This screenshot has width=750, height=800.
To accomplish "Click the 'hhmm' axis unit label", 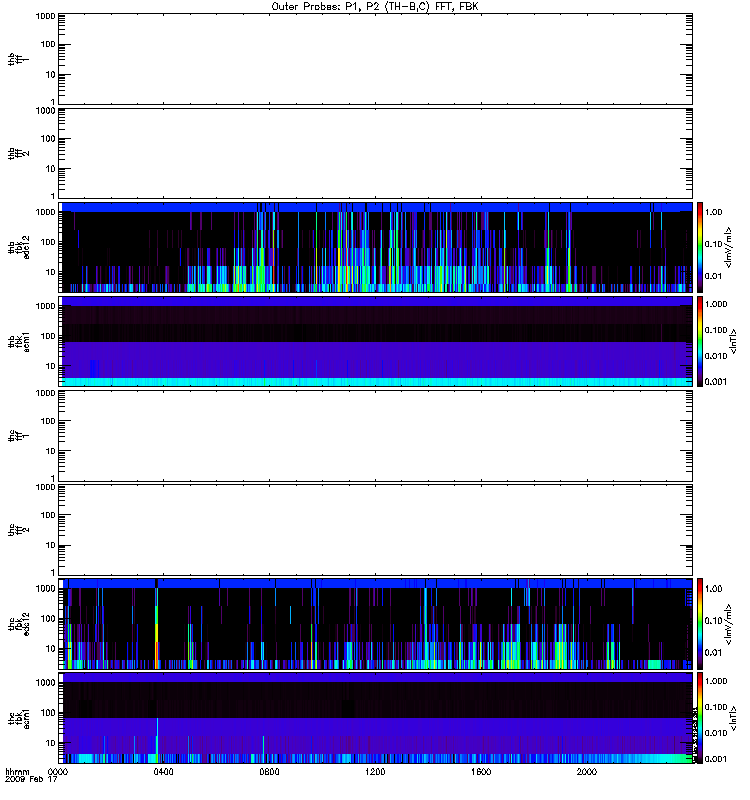I will 17,772.
